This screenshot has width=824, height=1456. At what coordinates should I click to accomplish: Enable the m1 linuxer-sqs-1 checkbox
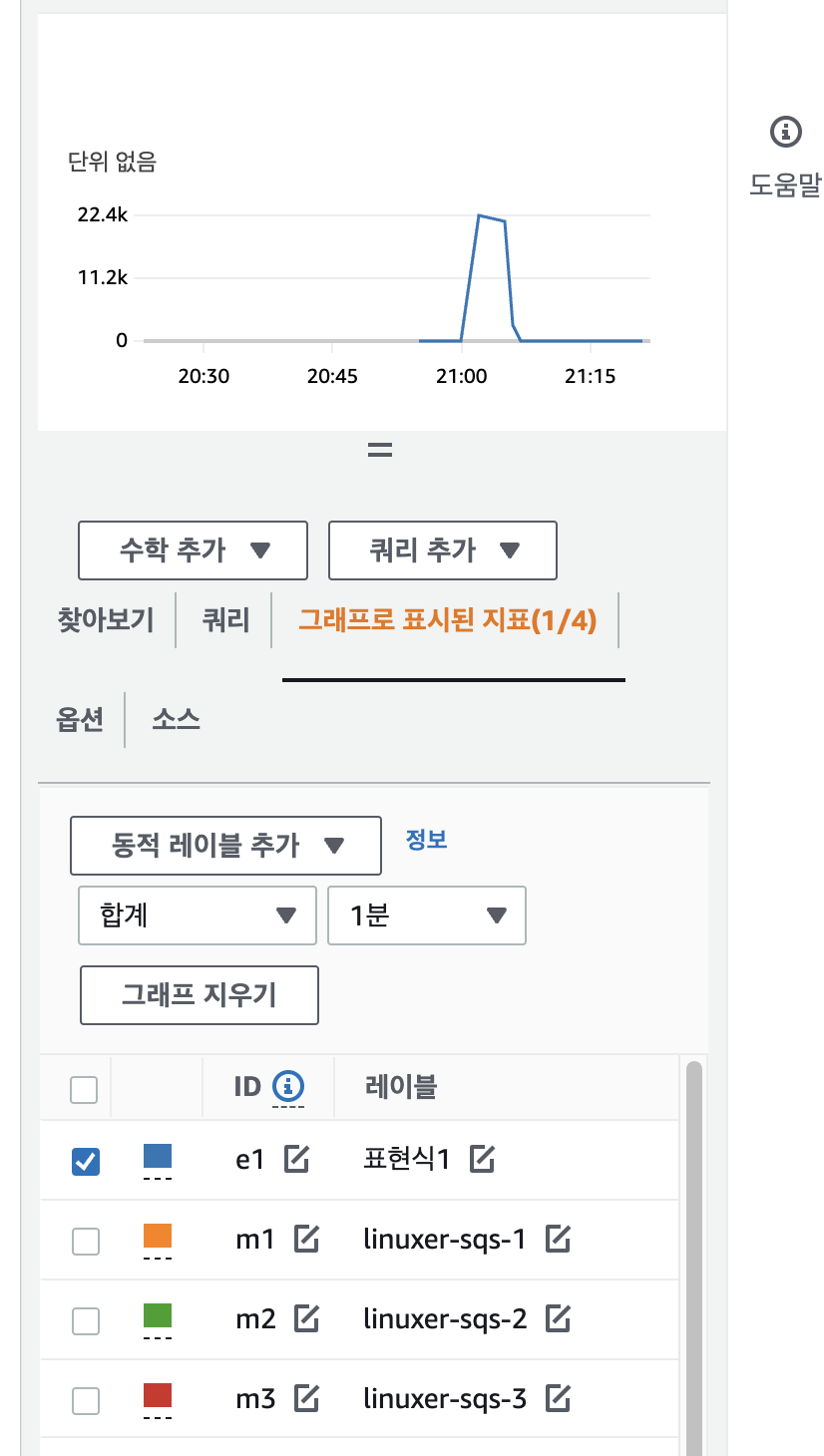86,1242
